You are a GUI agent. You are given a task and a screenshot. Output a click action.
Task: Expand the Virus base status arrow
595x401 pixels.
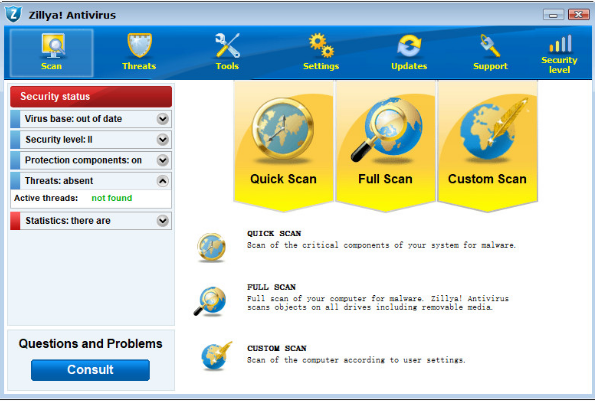tap(162, 119)
